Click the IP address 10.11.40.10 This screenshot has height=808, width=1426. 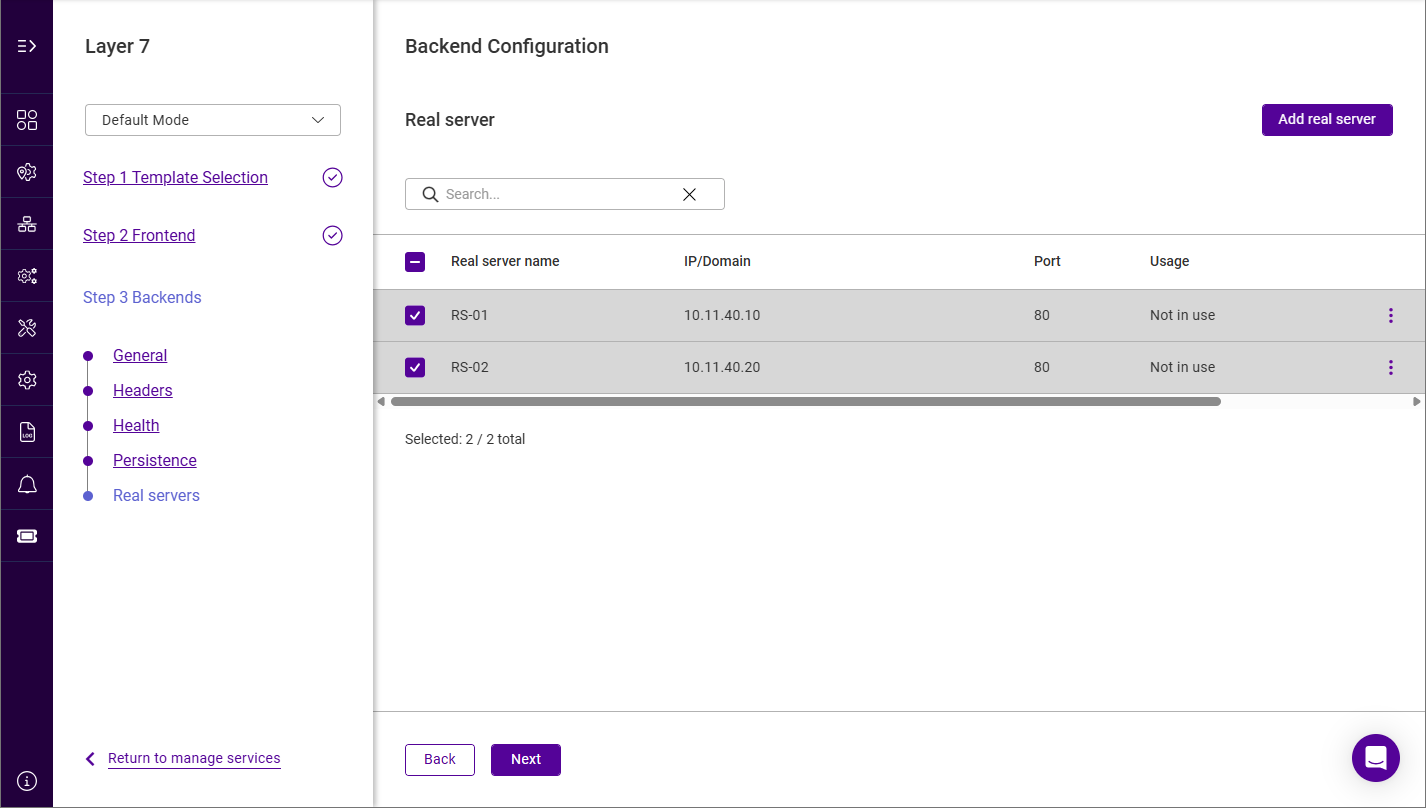[722, 315]
